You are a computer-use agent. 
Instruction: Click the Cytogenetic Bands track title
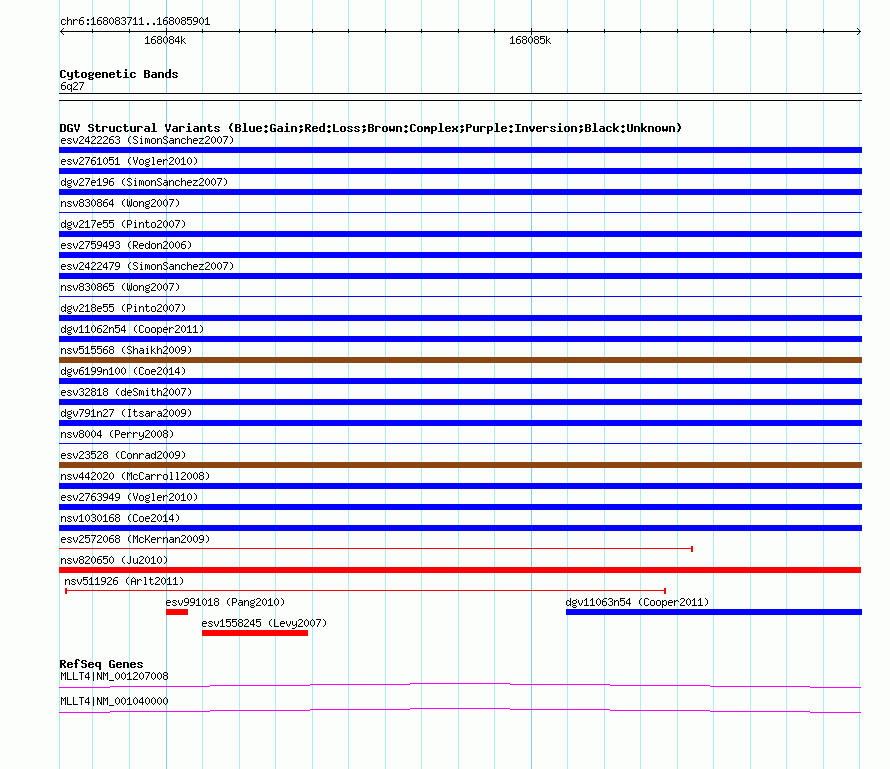(x=119, y=74)
